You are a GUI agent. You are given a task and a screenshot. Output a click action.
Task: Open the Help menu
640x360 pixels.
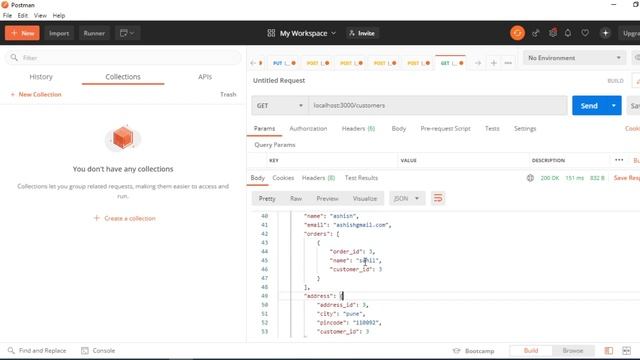click(x=59, y=16)
